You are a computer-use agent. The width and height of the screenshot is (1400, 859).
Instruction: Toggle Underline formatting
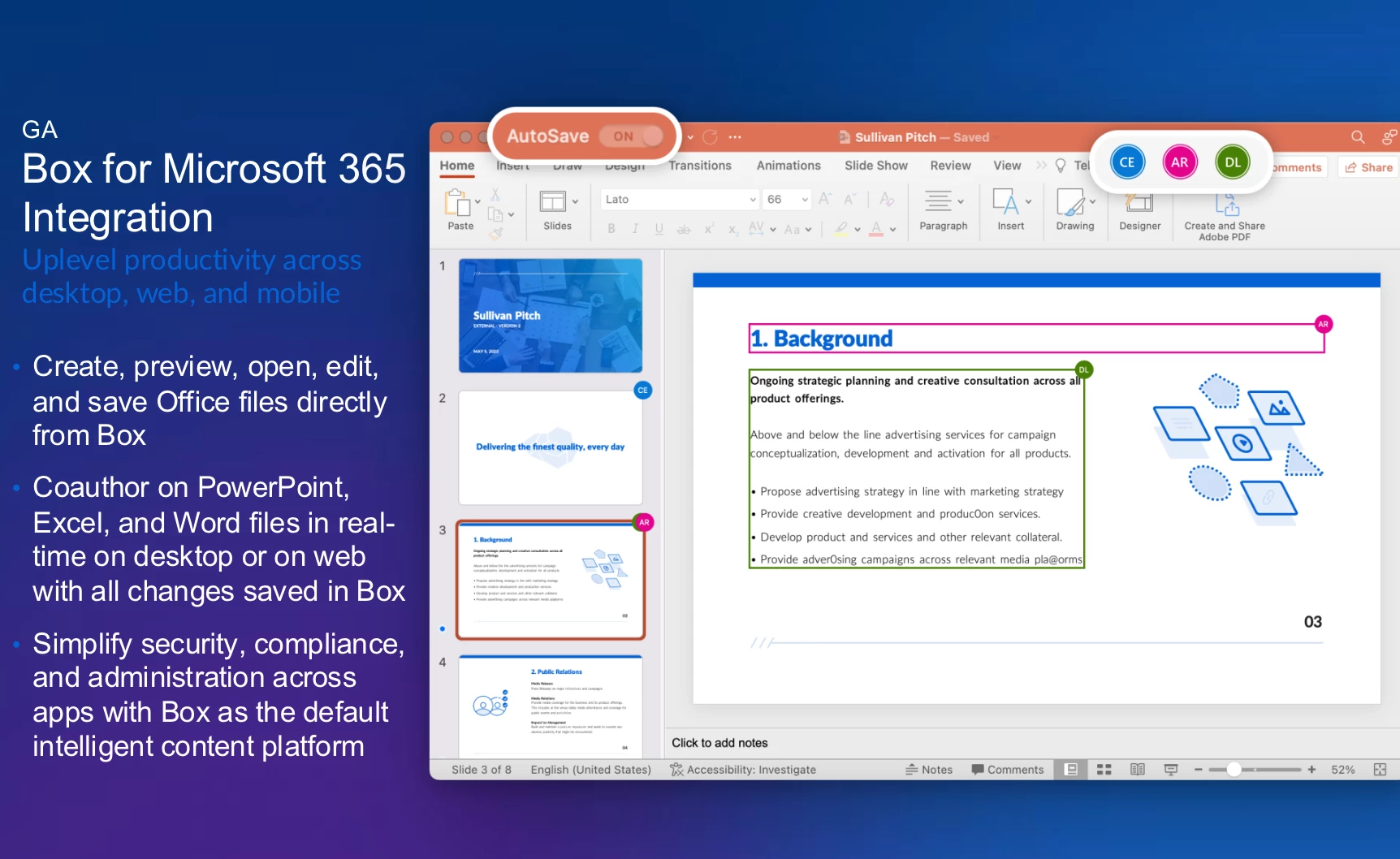click(x=659, y=230)
